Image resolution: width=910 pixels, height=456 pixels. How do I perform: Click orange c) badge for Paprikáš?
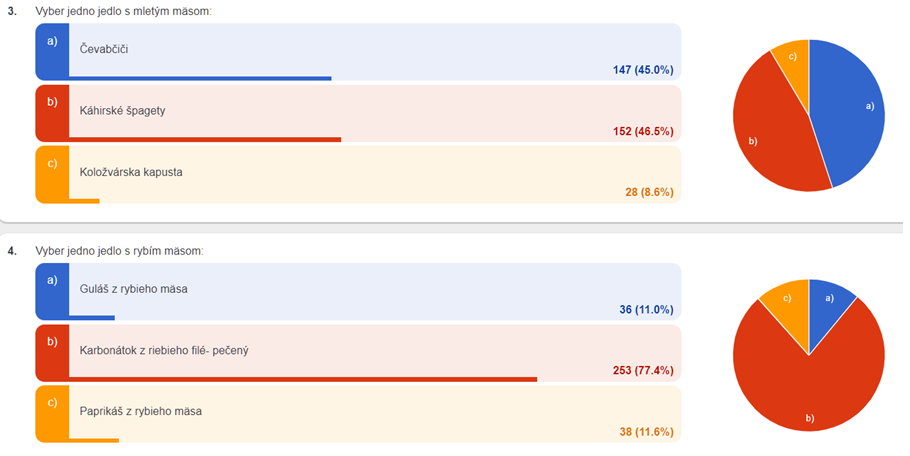52,413
